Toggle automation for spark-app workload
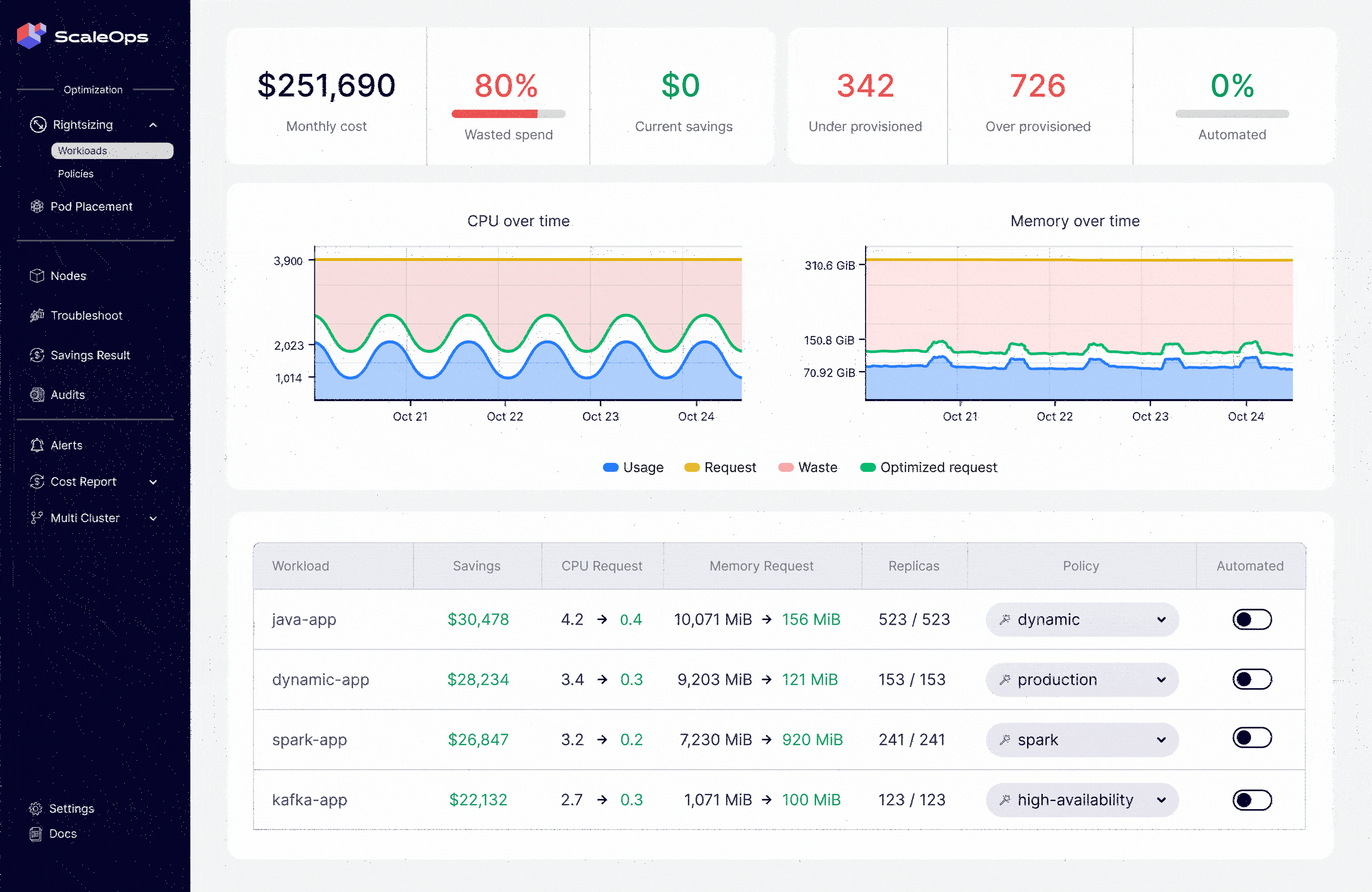Screen dimensions: 1372x892 (x=1251, y=738)
